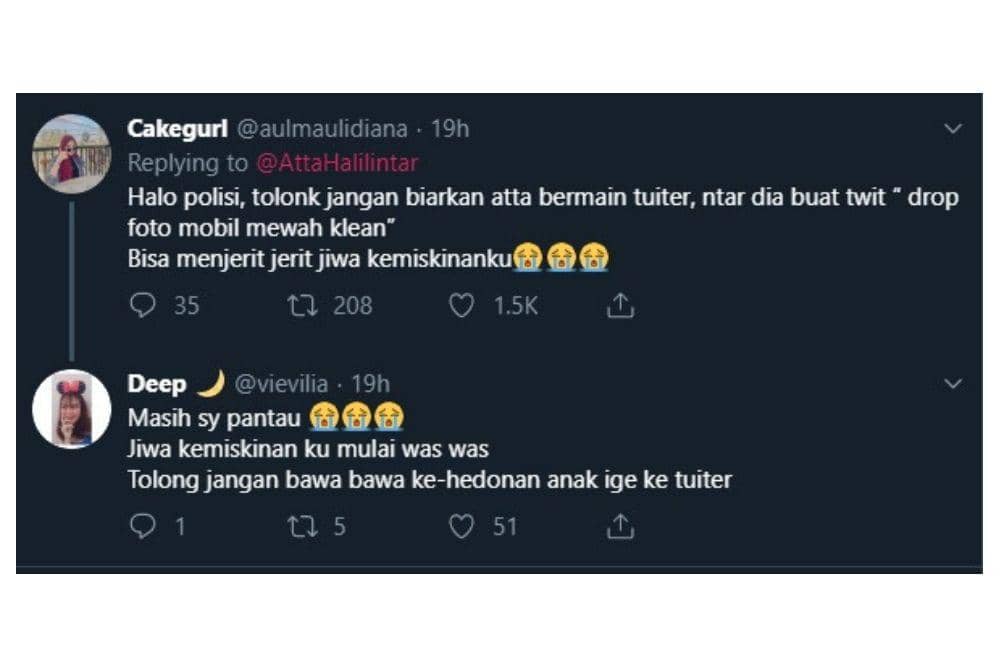
Task: Click the reply icon on Cakegurl's tweet
Action: [141, 306]
